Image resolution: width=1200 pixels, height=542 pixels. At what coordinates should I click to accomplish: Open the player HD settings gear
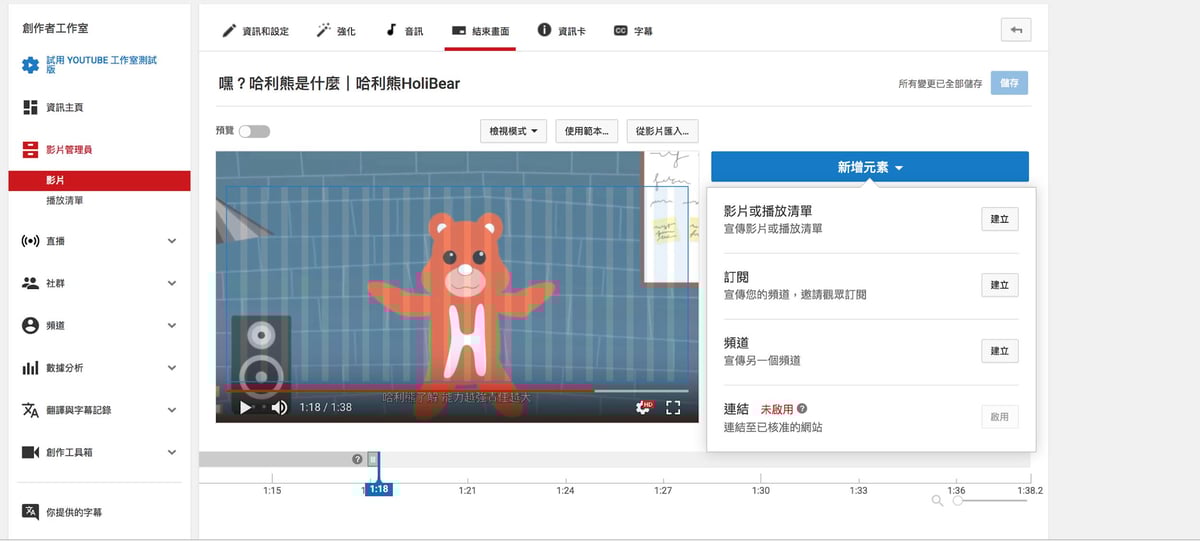[645, 407]
